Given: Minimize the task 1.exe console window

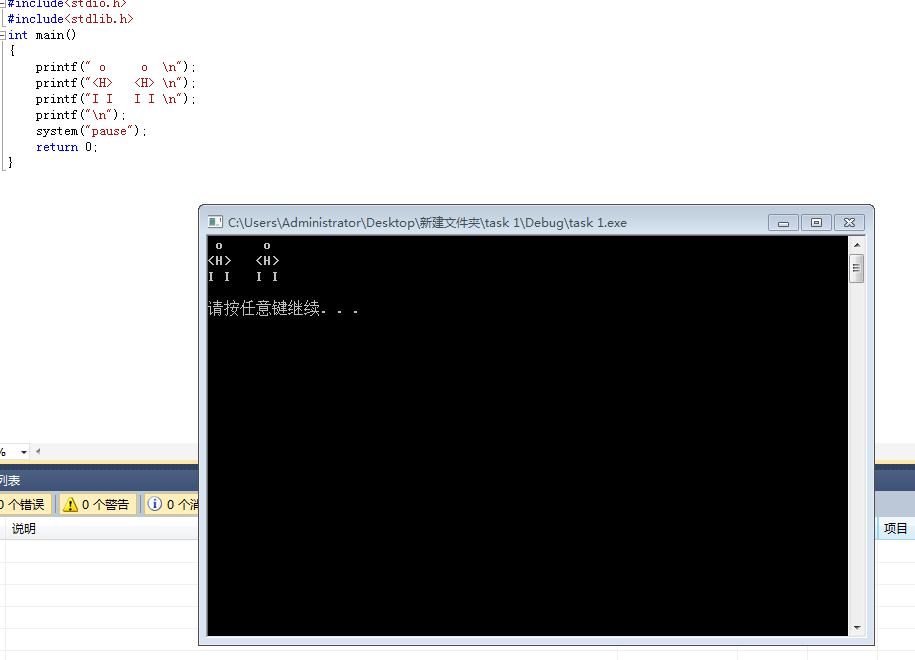Looking at the screenshot, I should pos(783,223).
